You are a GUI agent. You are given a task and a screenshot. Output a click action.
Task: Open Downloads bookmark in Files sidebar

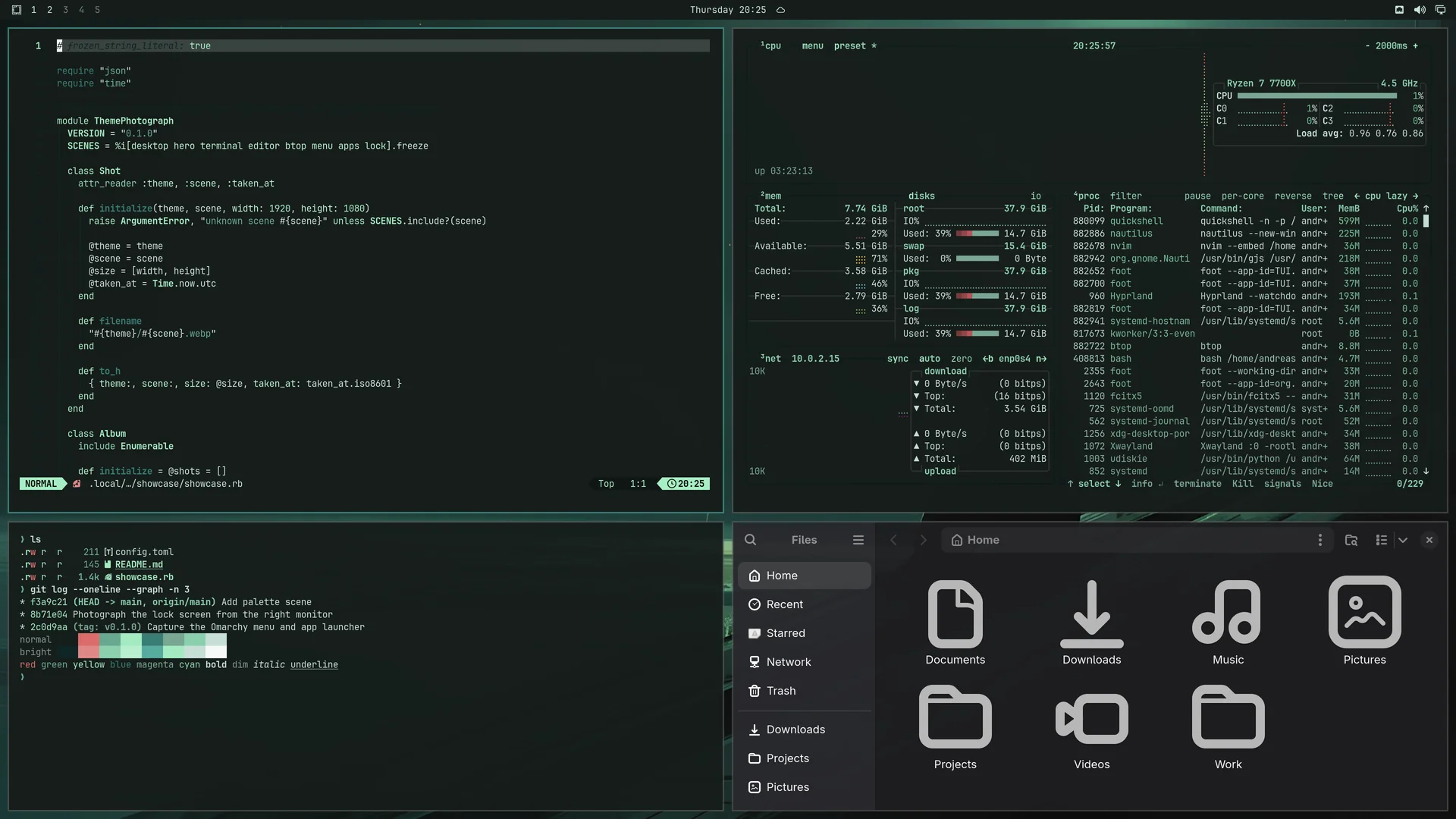coord(804,730)
